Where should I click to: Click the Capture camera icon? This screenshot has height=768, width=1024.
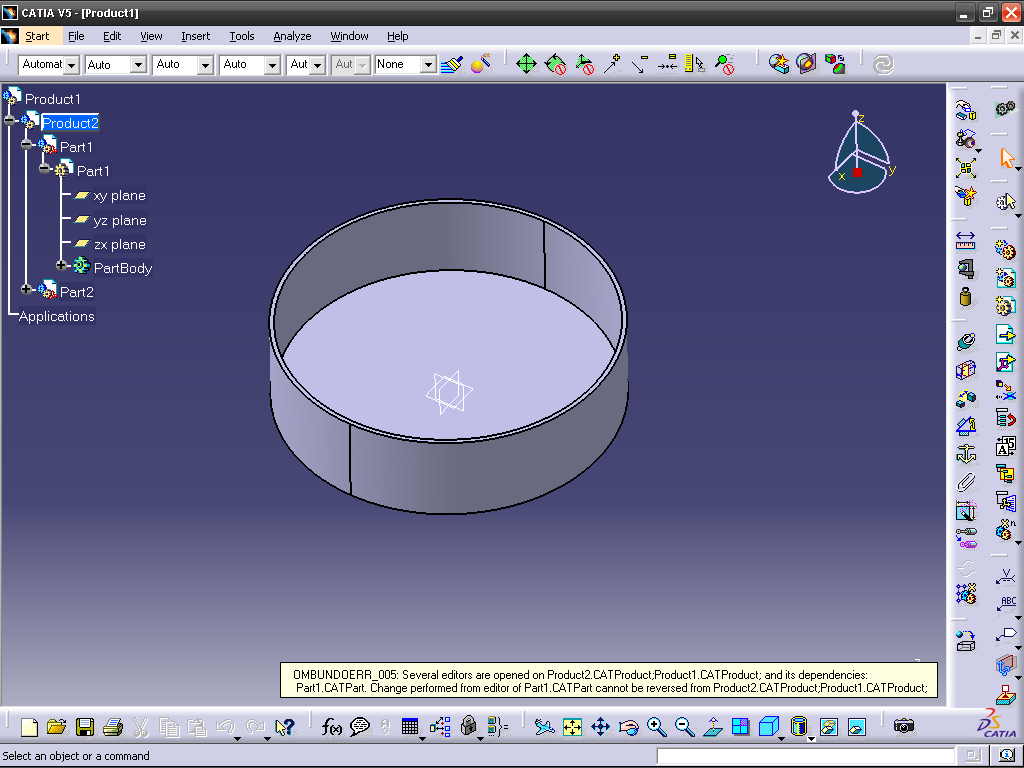click(904, 726)
